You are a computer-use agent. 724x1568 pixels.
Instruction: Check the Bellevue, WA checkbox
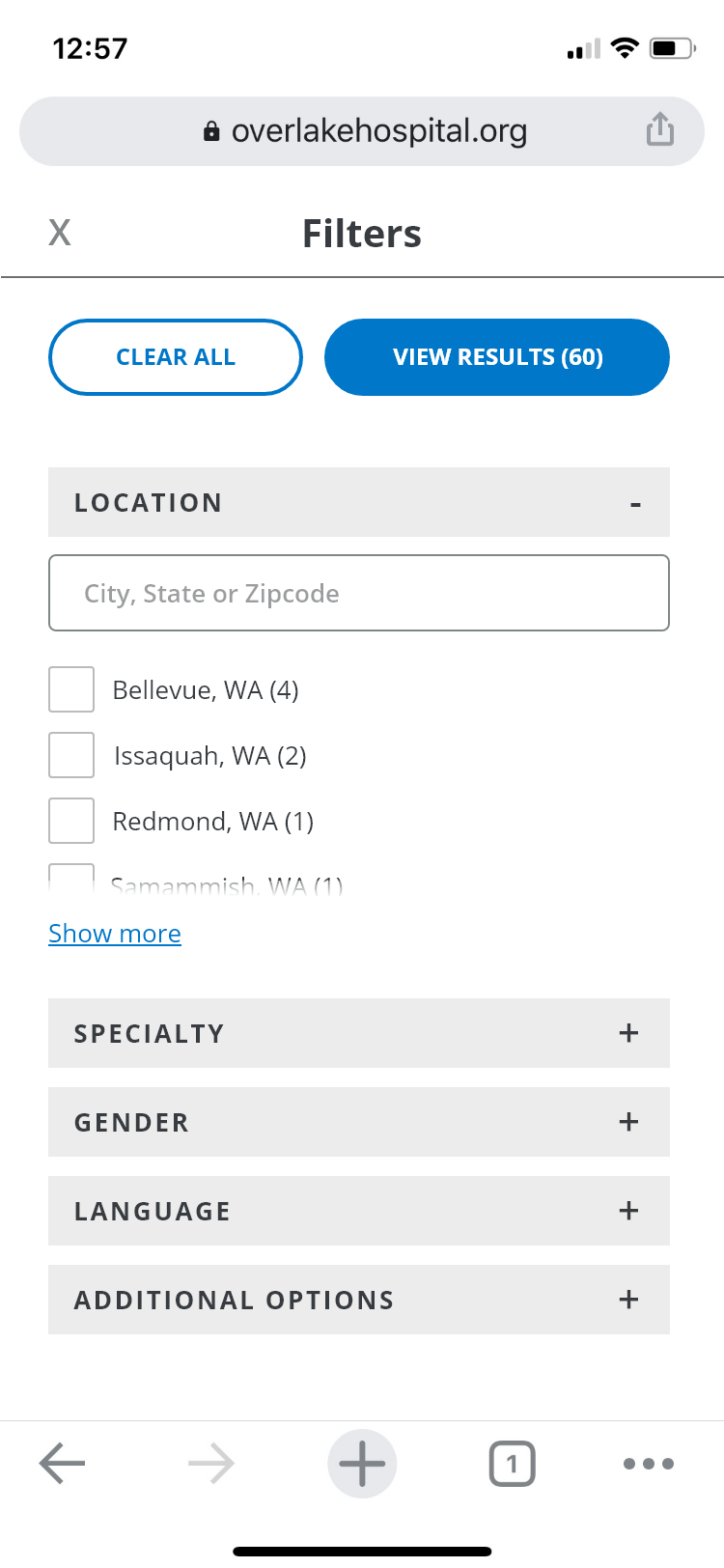[71, 689]
